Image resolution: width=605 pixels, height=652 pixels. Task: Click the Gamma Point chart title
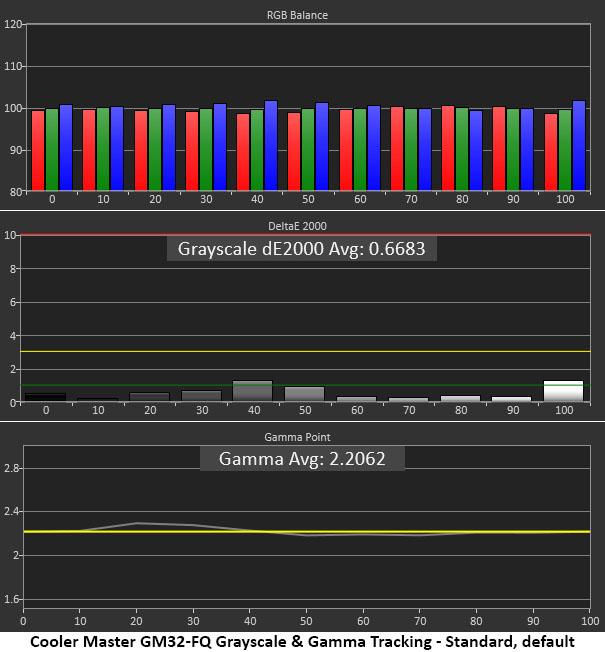point(297,437)
